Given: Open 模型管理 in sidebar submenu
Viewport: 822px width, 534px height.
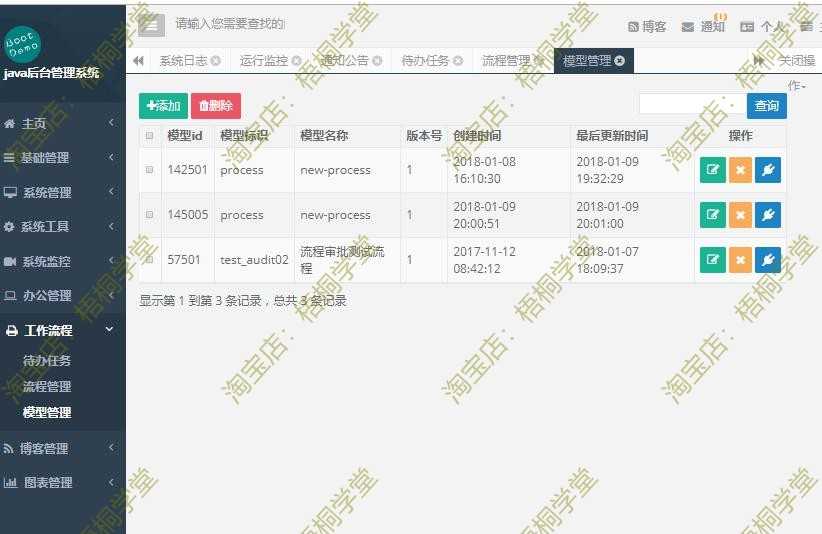Looking at the screenshot, I should (x=47, y=412).
